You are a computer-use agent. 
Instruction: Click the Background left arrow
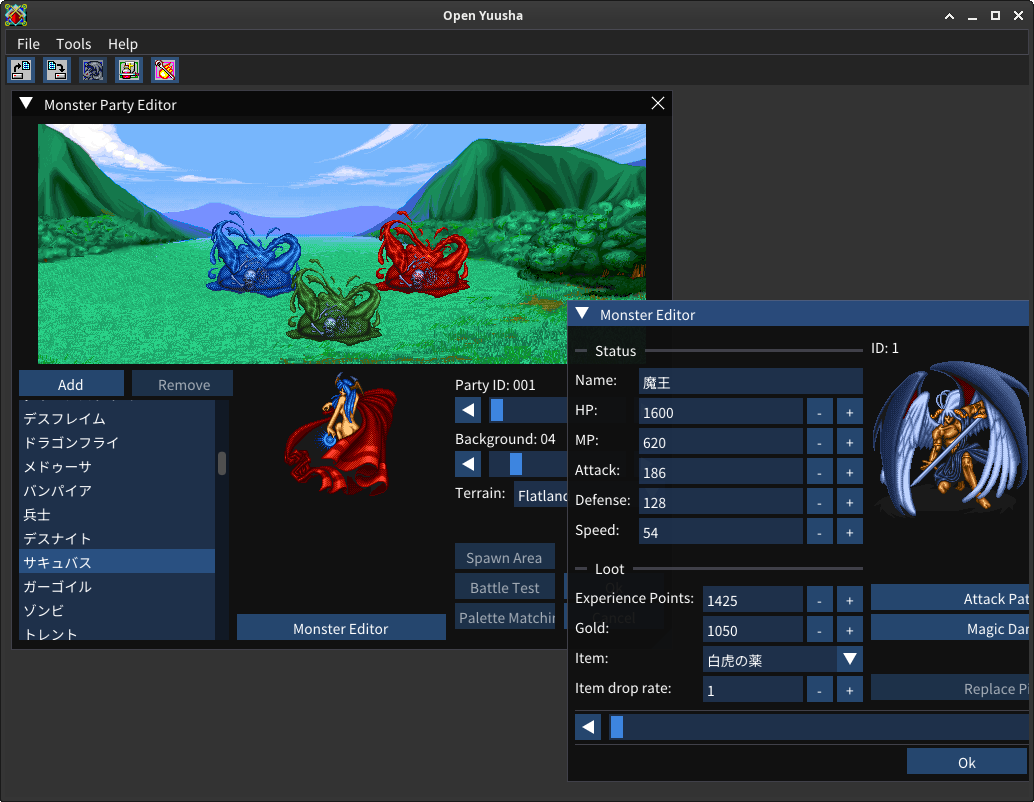[468, 464]
